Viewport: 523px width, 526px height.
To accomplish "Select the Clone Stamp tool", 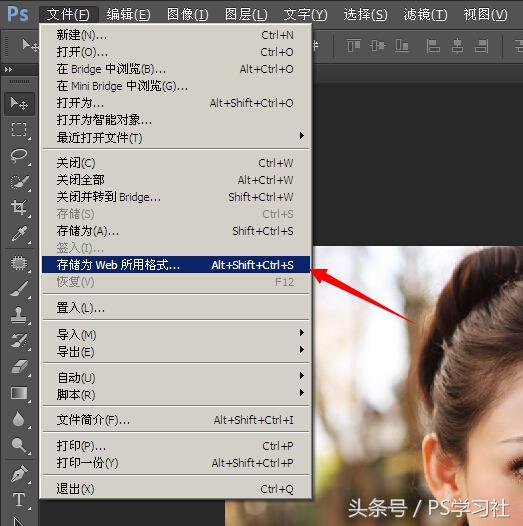I will click(x=19, y=315).
